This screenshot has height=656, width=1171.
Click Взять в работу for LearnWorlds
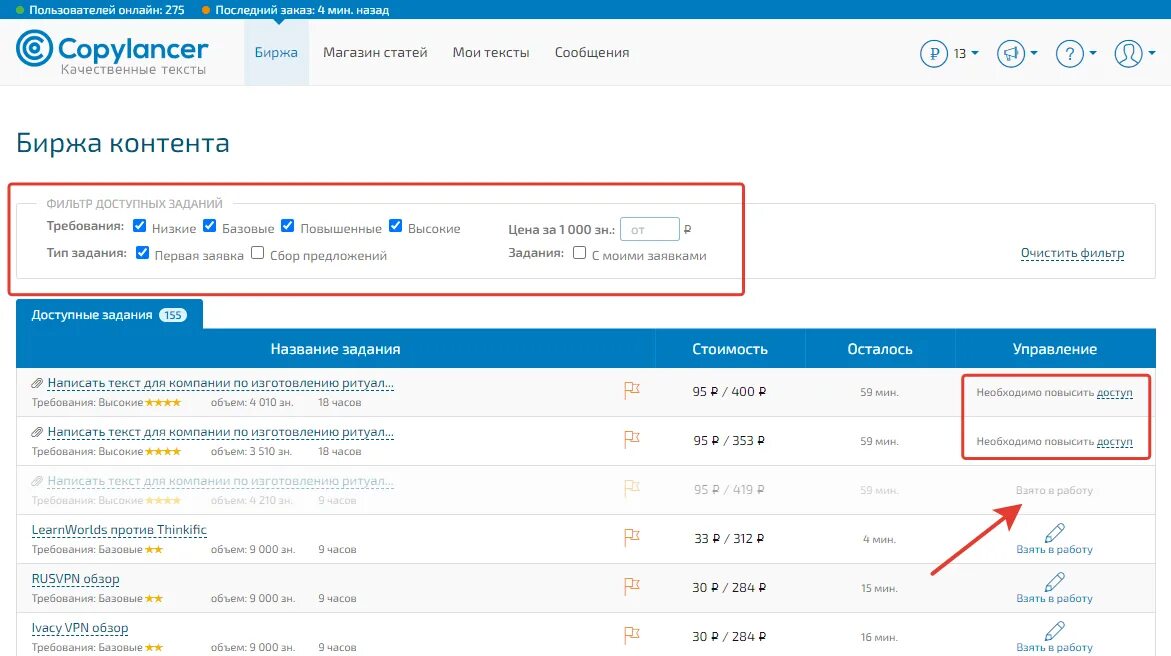click(x=1054, y=549)
